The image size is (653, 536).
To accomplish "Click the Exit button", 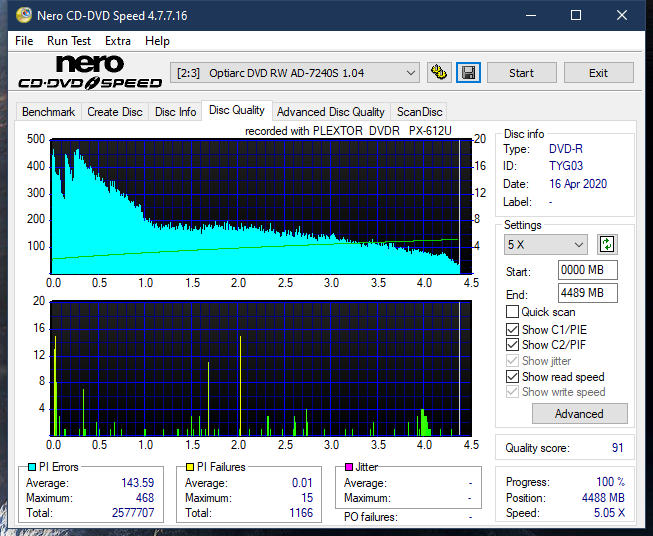I will pos(598,73).
